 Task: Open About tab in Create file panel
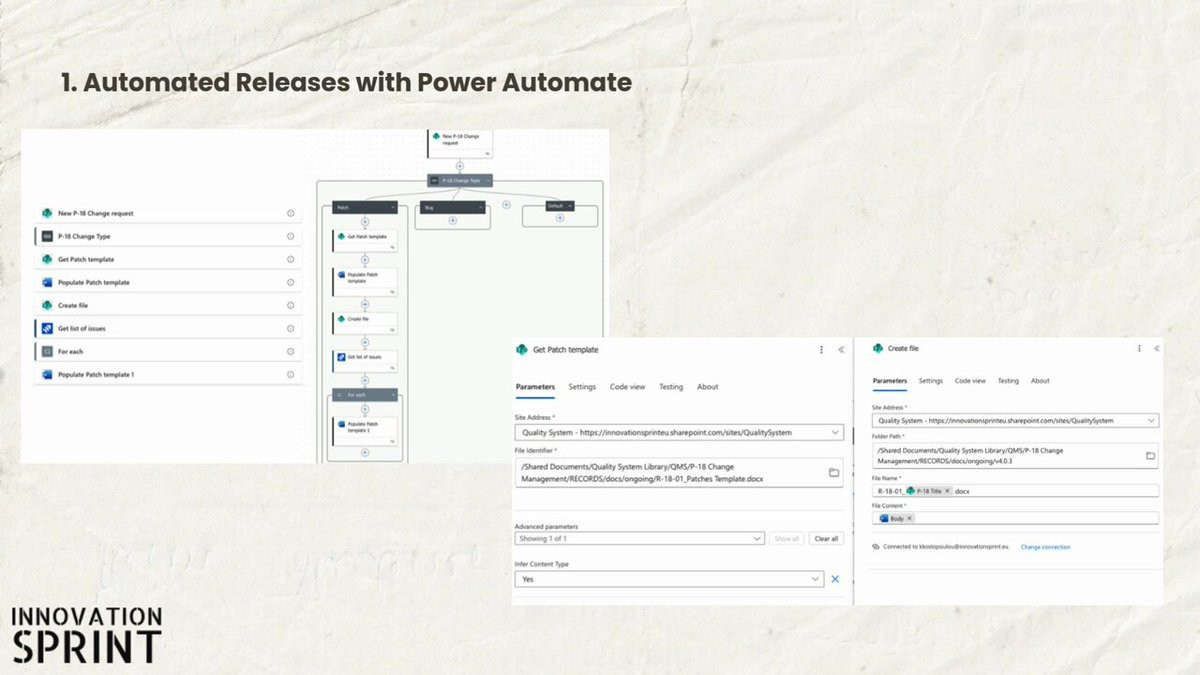coord(1040,381)
